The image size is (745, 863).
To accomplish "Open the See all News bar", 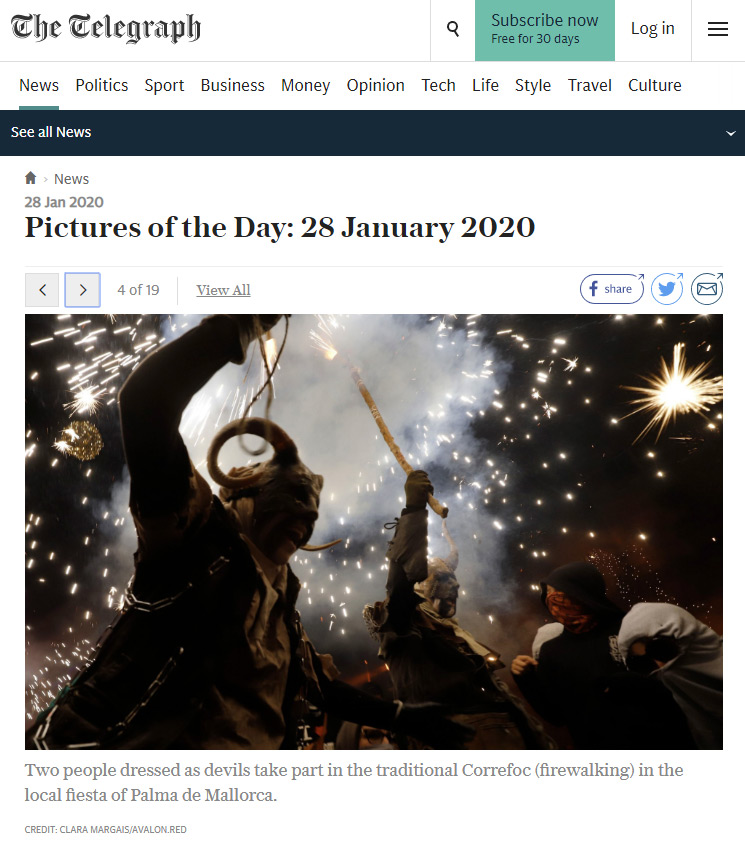I will (x=372, y=133).
